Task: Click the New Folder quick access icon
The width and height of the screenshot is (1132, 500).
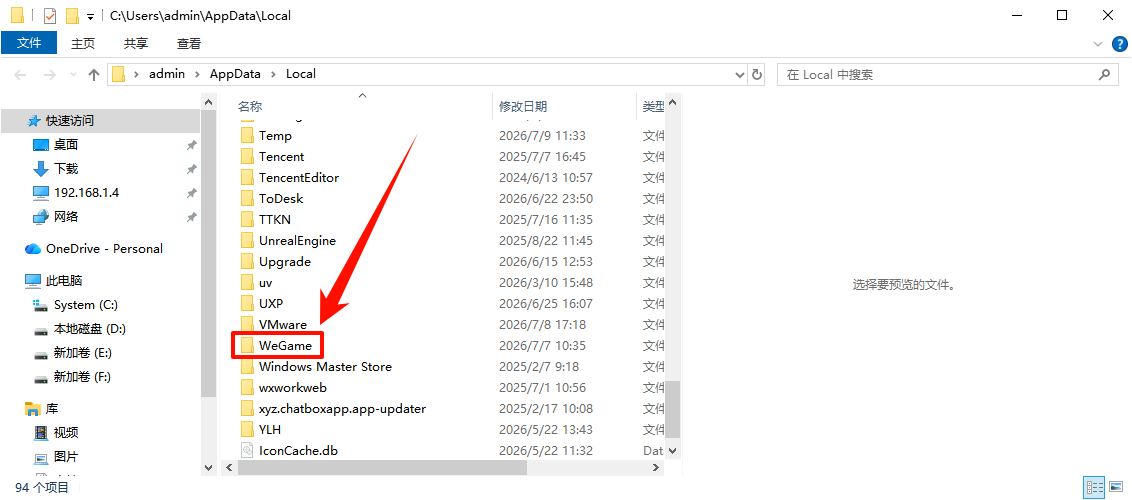Action: 71,15
